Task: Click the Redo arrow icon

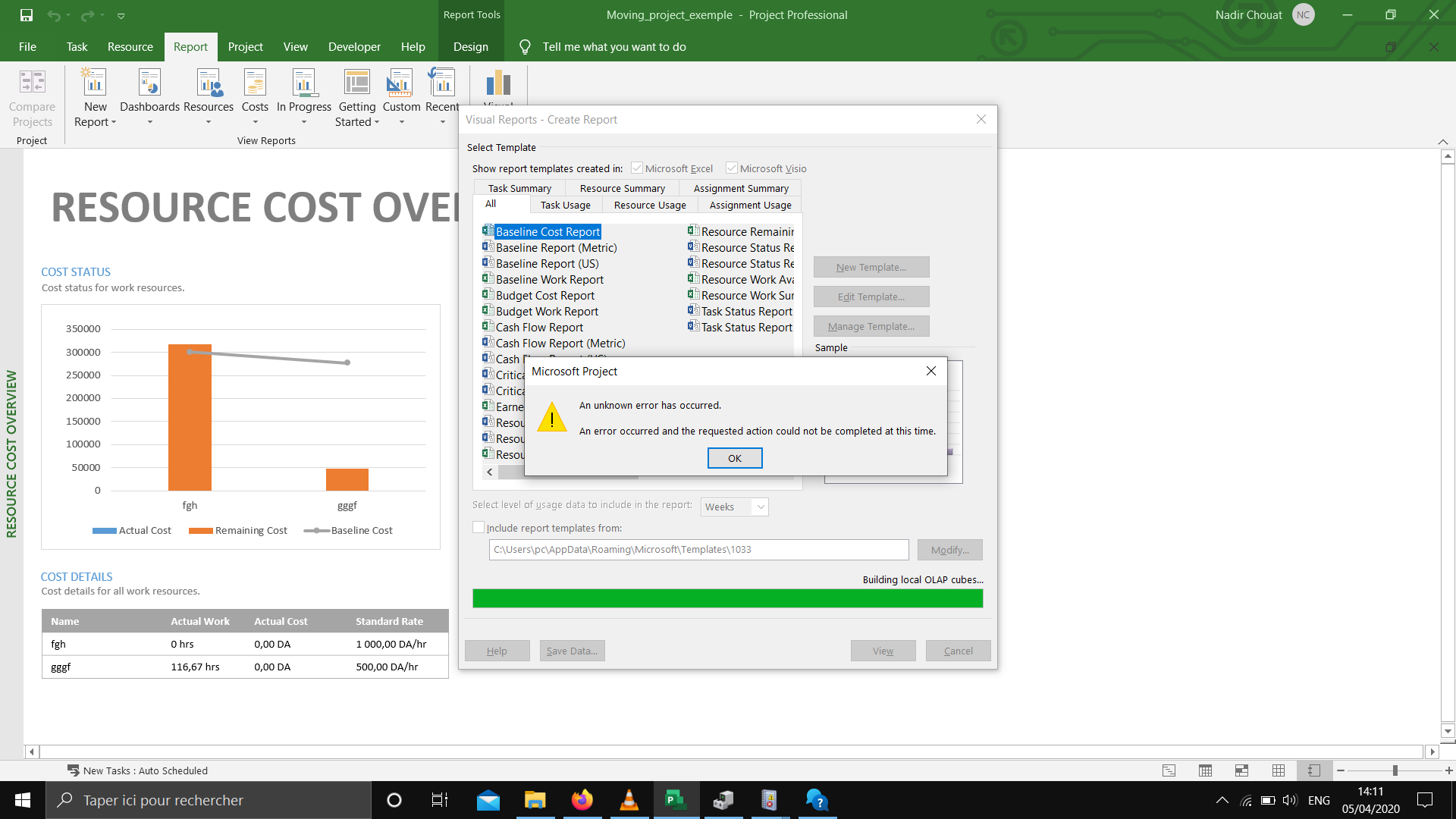Action: click(87, 15)
